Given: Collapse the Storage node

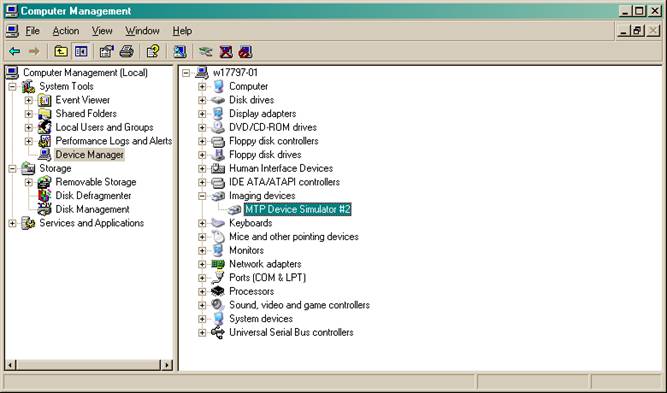Looking at the screenshot, I should pyautogui.click(x=12, y=169).
